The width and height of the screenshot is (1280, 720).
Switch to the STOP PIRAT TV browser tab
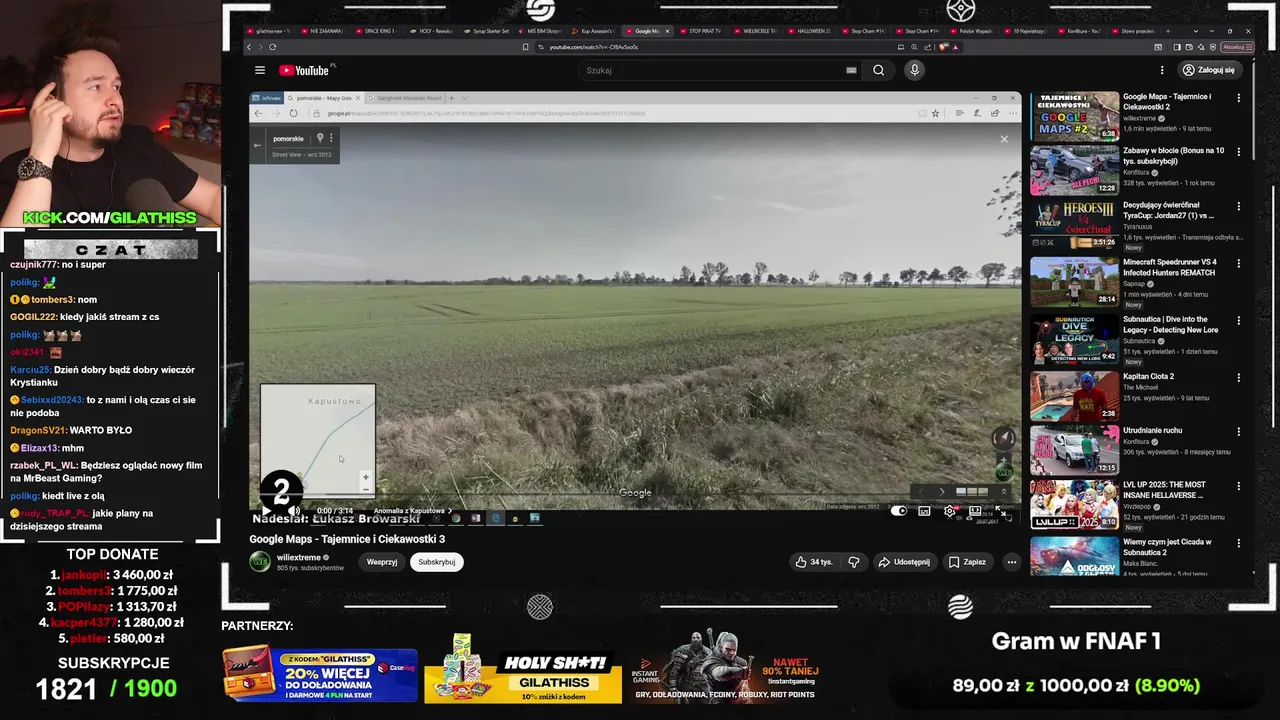(701, 31)
